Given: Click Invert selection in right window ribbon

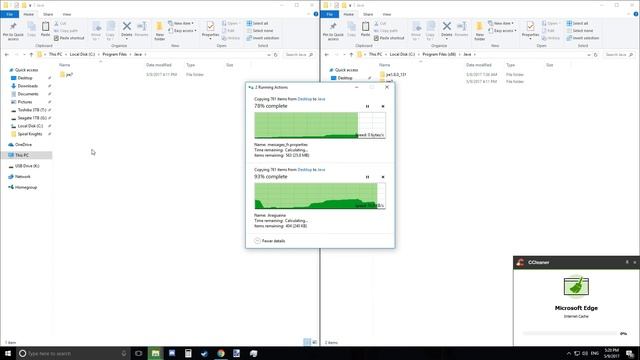Looking at the screenshot, I should (583, 38).
